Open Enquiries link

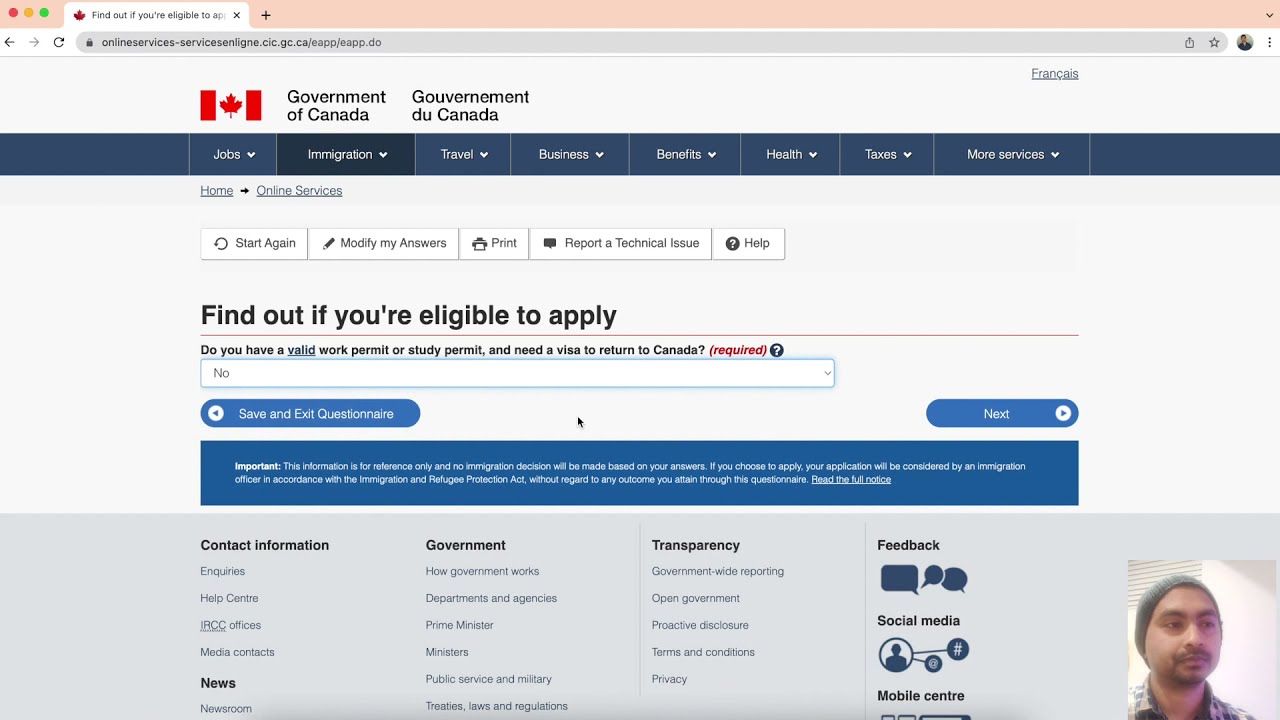coord(222,571)
